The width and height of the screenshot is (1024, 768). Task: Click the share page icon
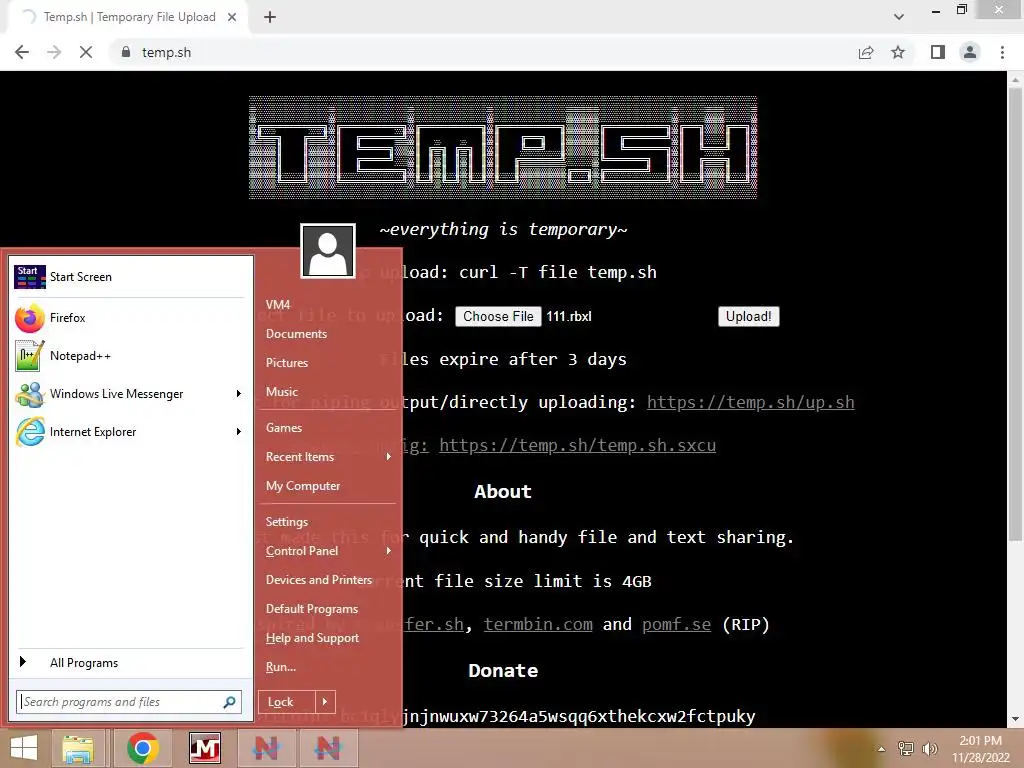(x=866, y=52)
